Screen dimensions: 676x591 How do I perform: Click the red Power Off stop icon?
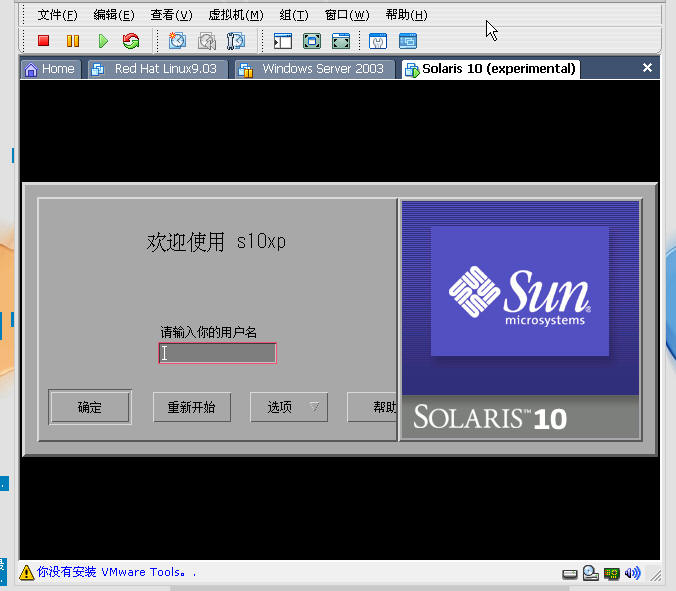click(x=44, y=41)
